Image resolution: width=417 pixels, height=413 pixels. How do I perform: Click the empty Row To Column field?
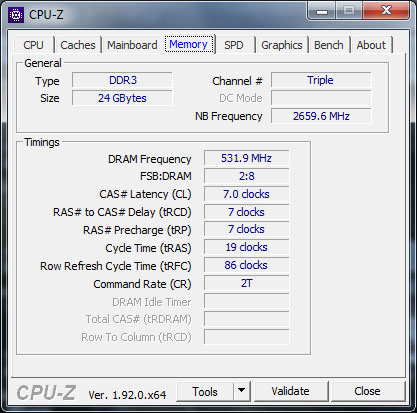click(247, 337)
